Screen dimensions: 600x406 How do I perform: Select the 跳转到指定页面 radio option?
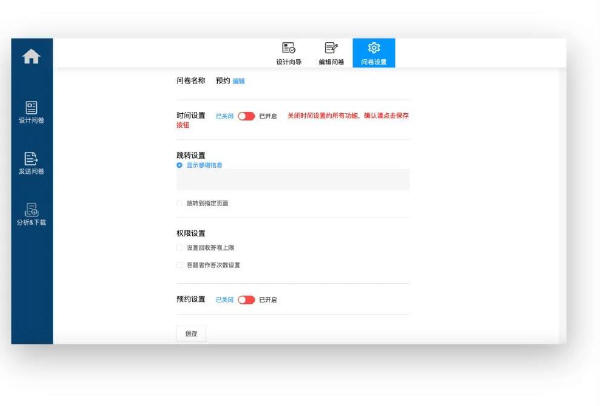[x=179, y=203]
